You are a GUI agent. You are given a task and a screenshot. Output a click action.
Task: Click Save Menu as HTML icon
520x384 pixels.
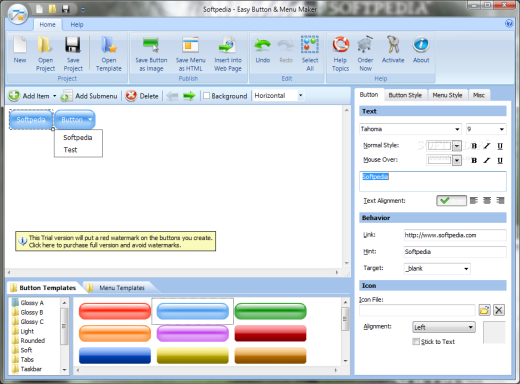(190, 45)
